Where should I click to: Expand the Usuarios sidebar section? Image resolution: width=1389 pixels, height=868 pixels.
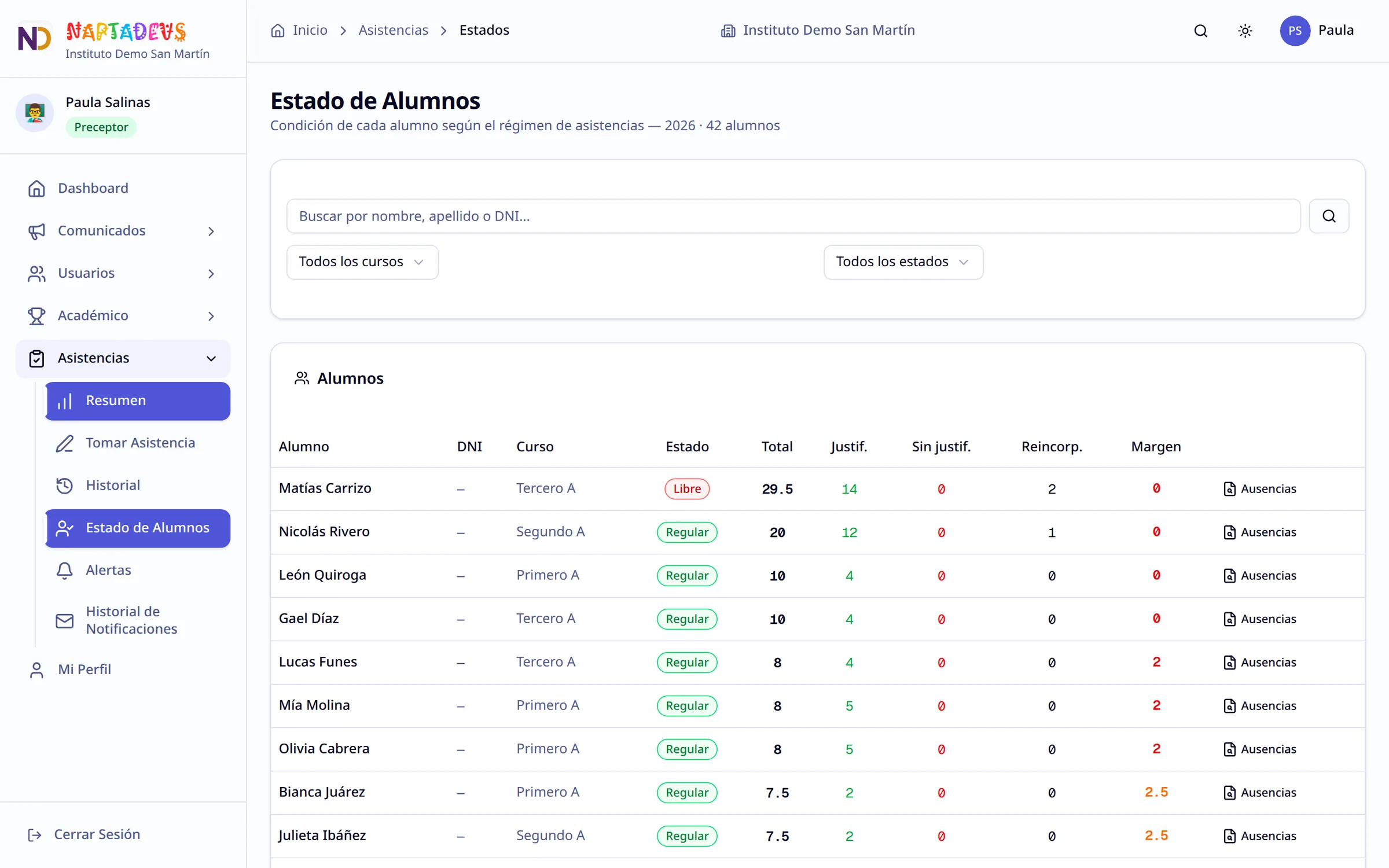pos(123,274)
